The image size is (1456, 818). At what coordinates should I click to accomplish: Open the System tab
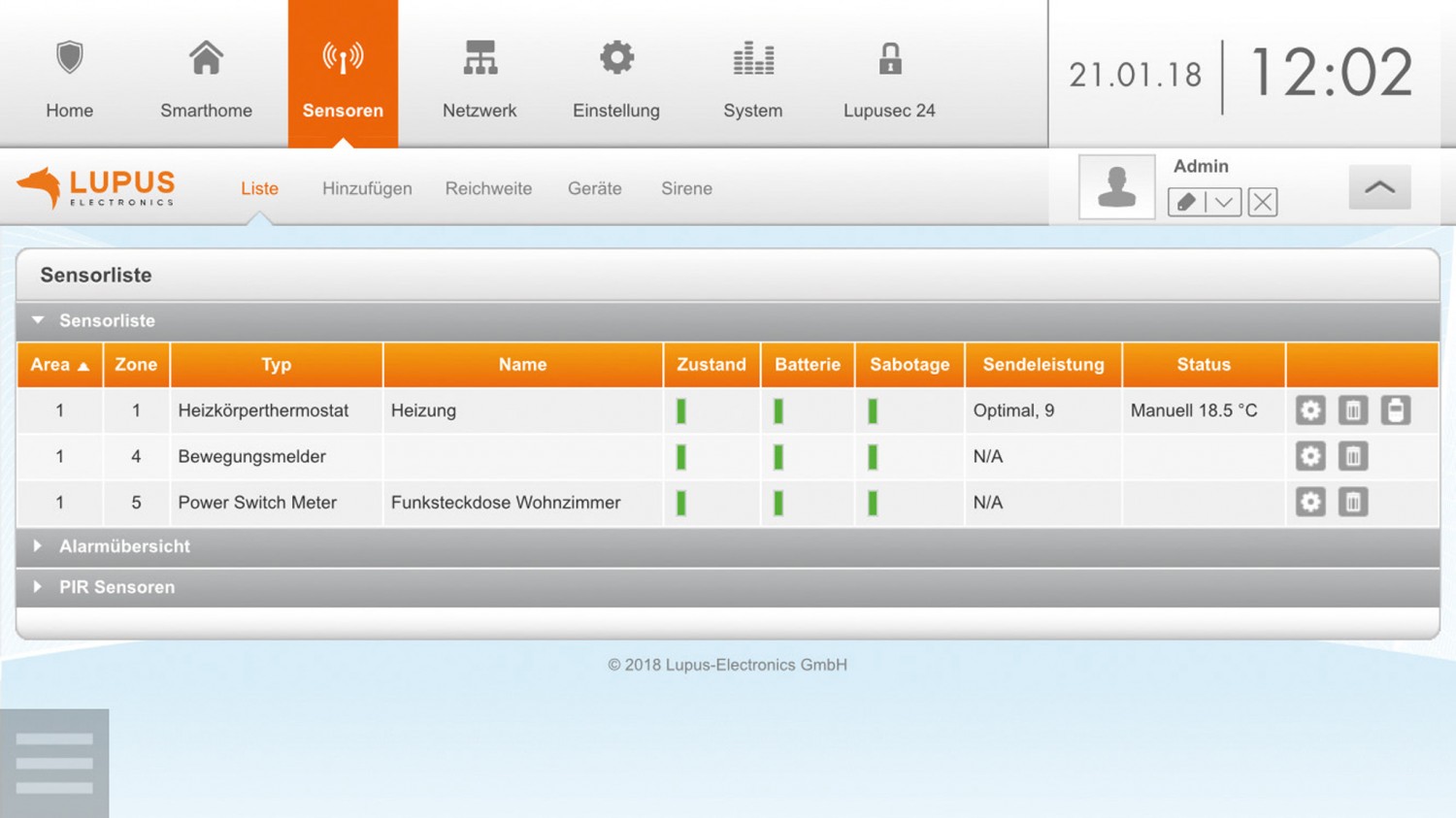point(753,80)
